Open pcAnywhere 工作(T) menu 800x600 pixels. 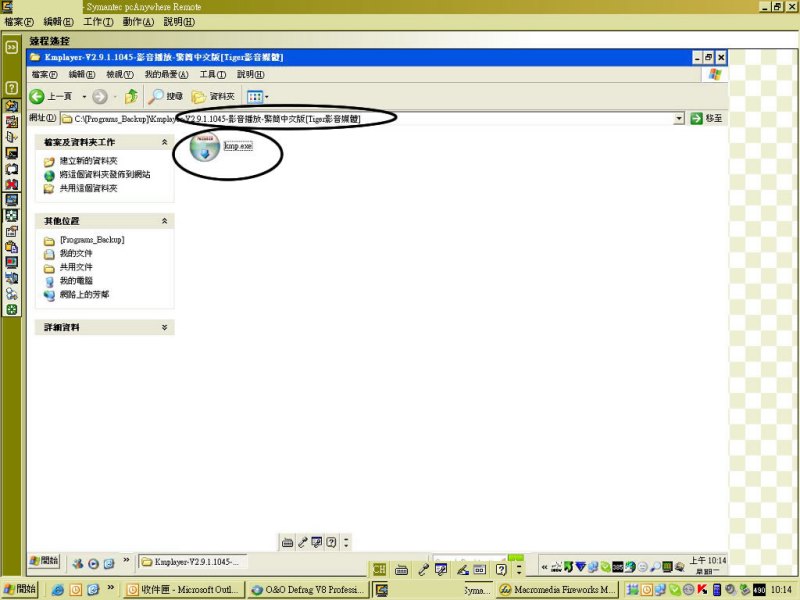pos(98,22)
